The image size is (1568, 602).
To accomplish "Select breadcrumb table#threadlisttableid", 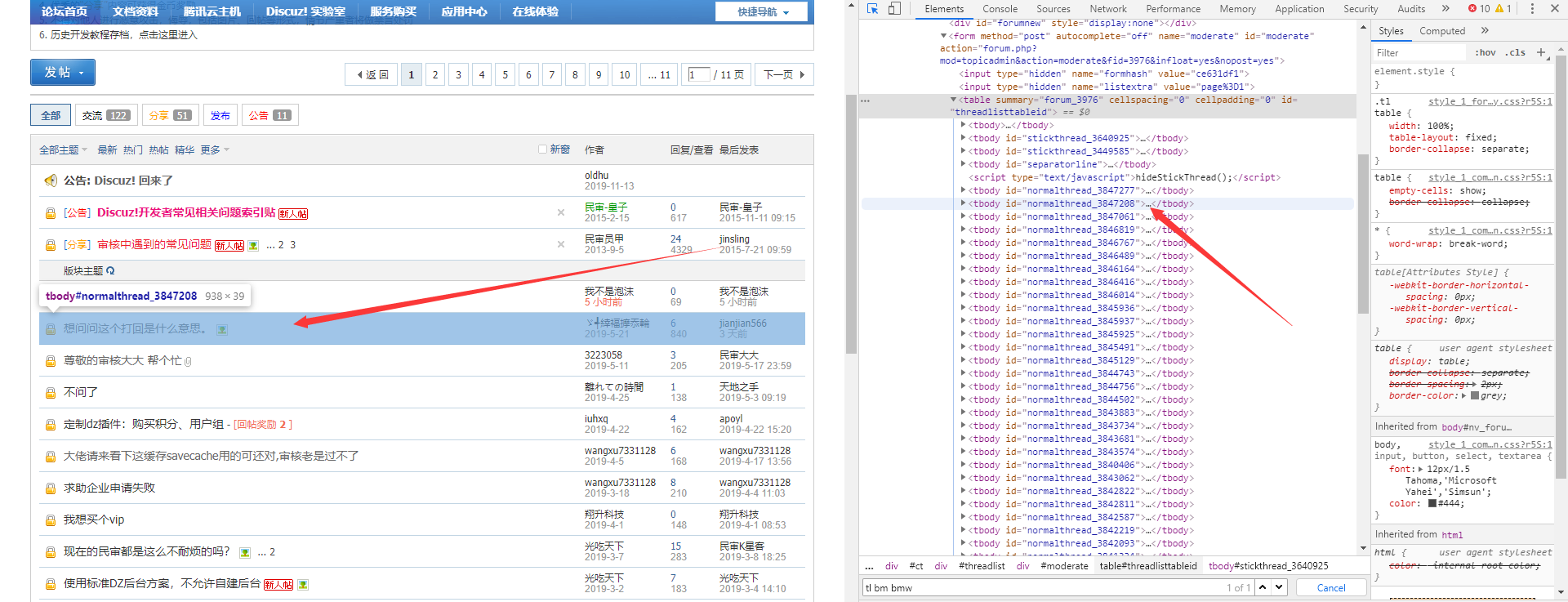I will [1147, 566].
